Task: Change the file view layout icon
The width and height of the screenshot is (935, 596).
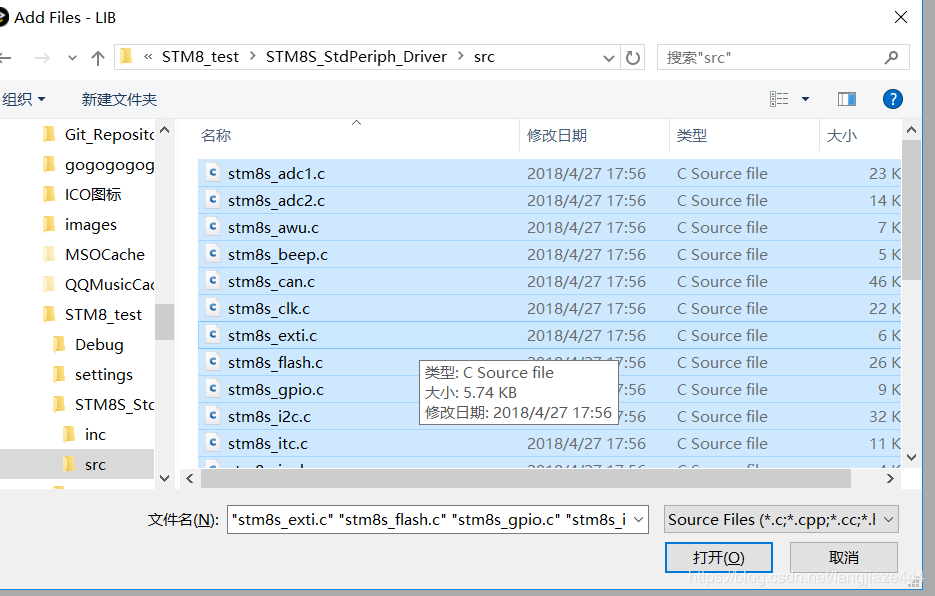Action: pyautogui.click(x=779, y=99)
